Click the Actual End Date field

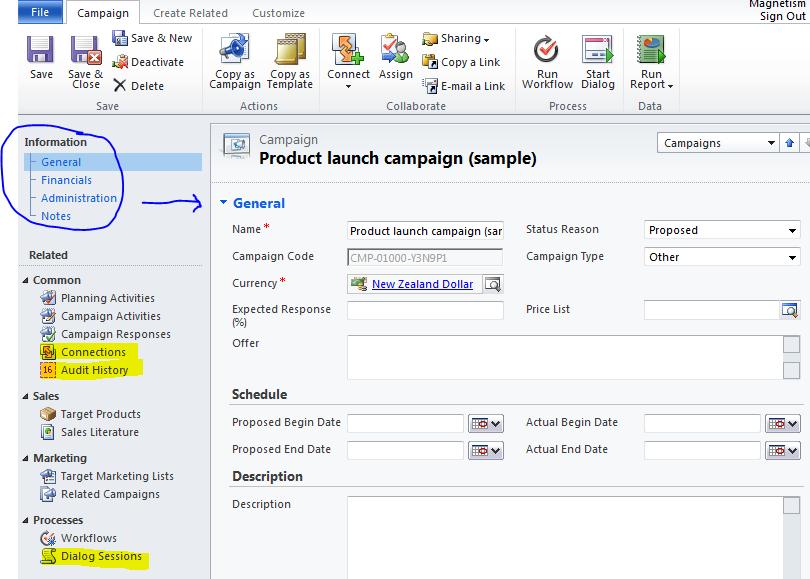pos(702,450)
